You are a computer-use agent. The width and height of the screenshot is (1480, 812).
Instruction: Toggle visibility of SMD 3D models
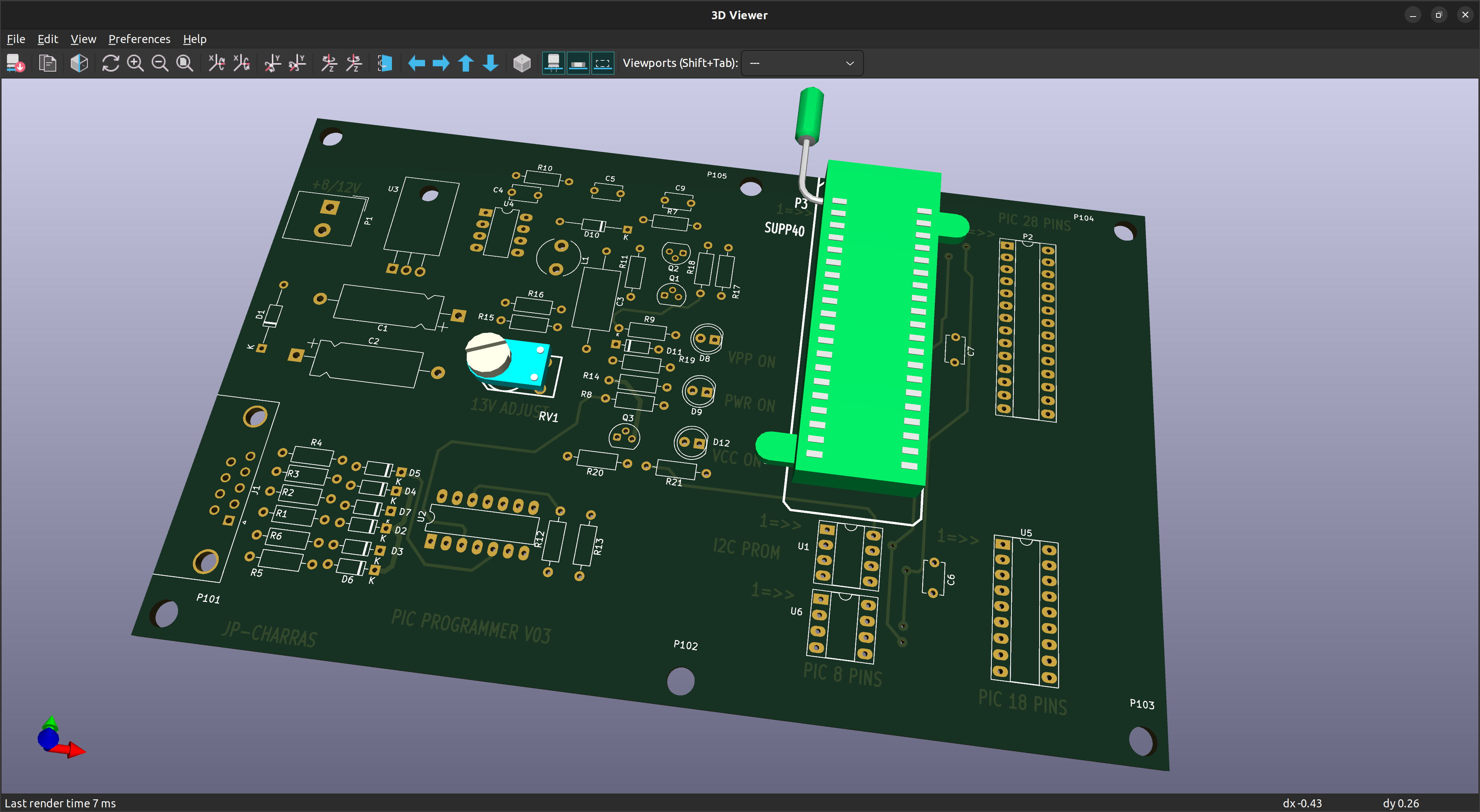click(x=578, y=63)
